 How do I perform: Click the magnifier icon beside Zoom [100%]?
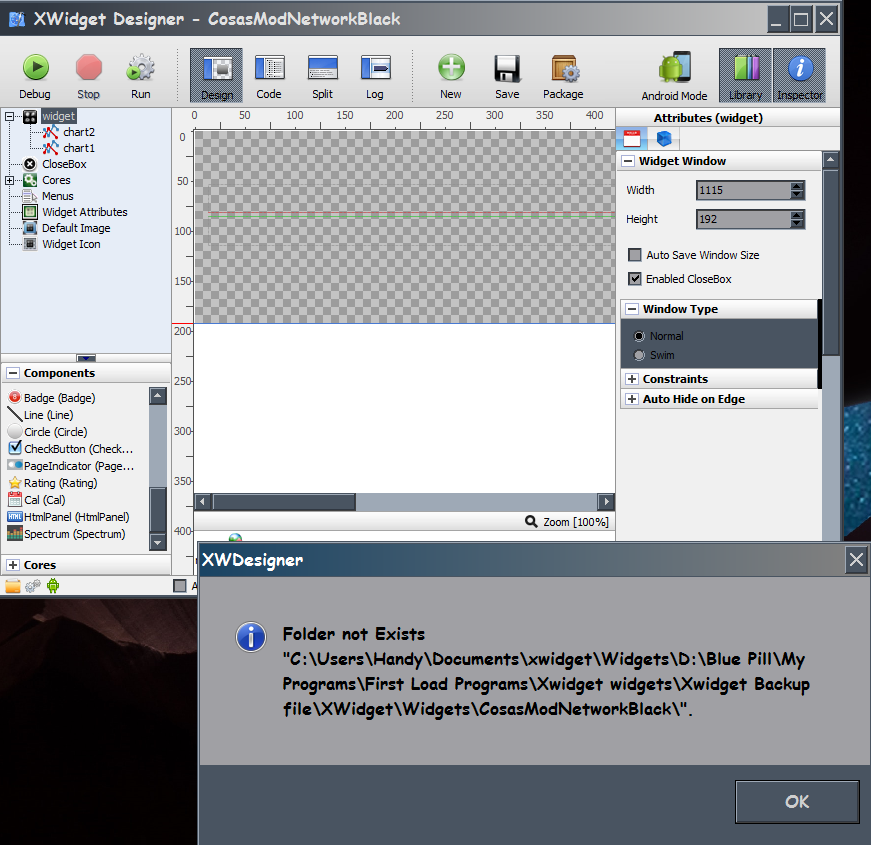(531, 522)
